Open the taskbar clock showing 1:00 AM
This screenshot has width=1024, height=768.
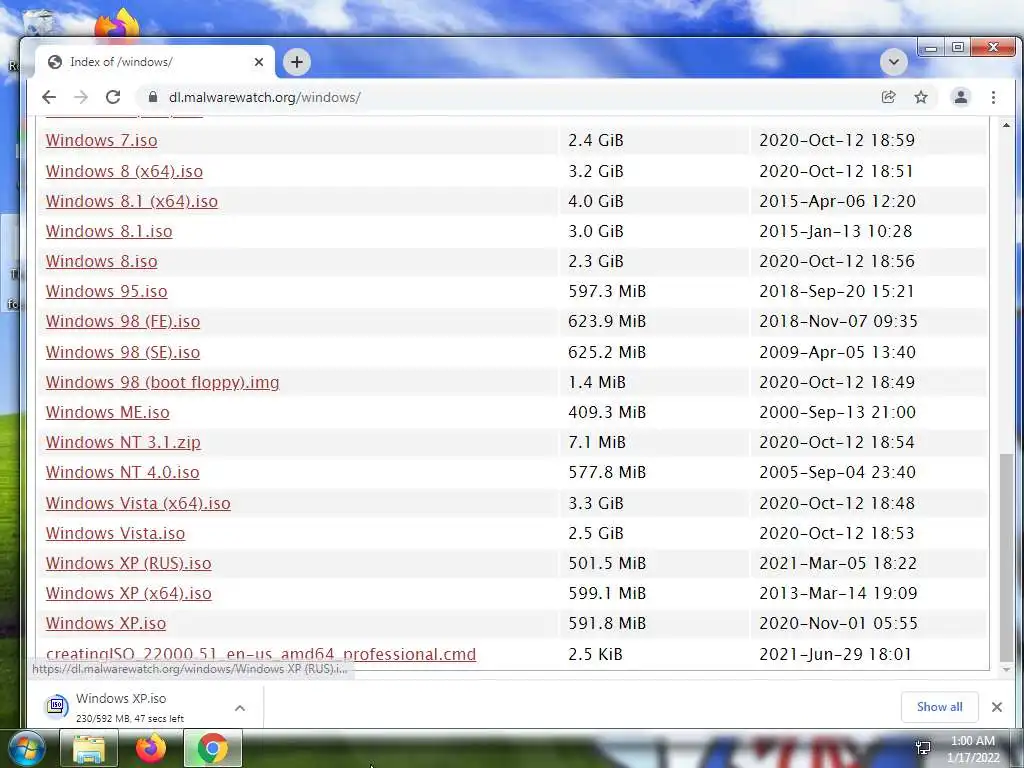coord(973,749)
